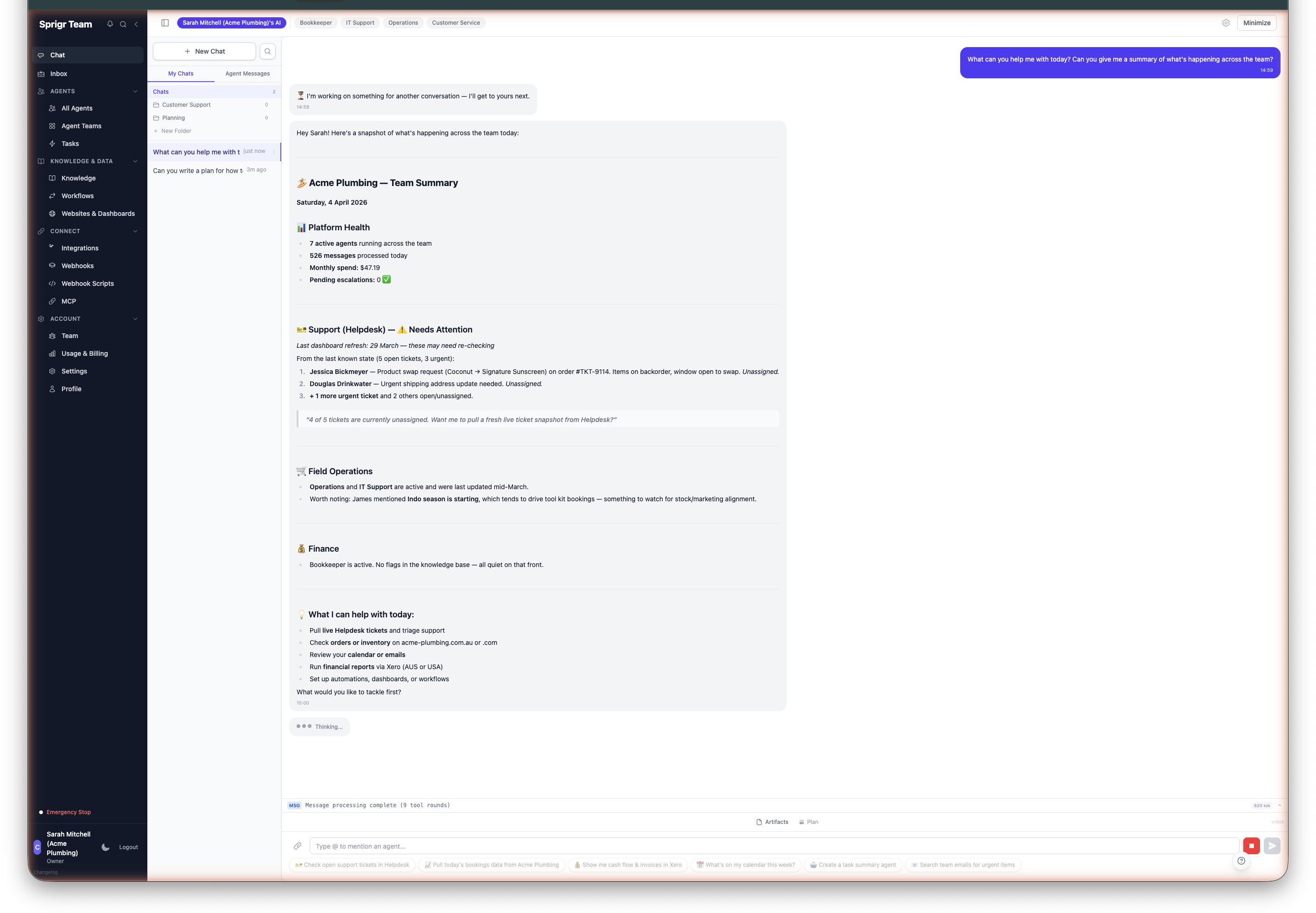Trigger the Emergency Stop control
This screenshot has height=913, width=1316.
click(x=68, y=812)
